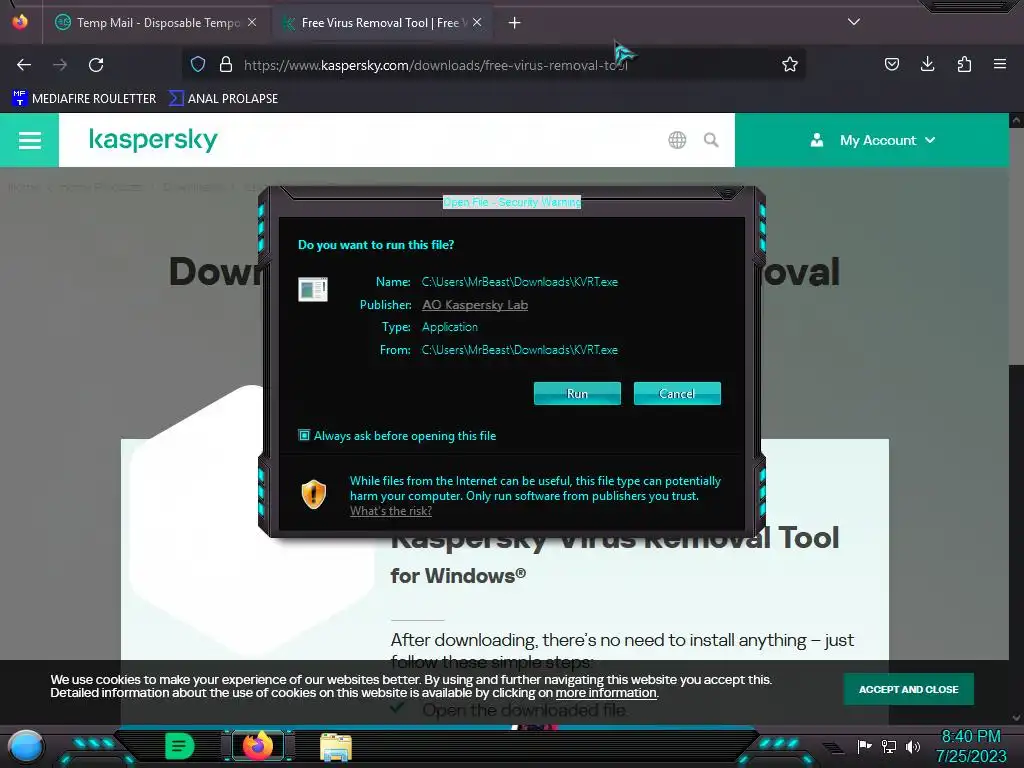This screenshot has height=768, width=1024.
Task: Close the Temp Mail tab
Action: pyautogui.click(x=252, y=22)
